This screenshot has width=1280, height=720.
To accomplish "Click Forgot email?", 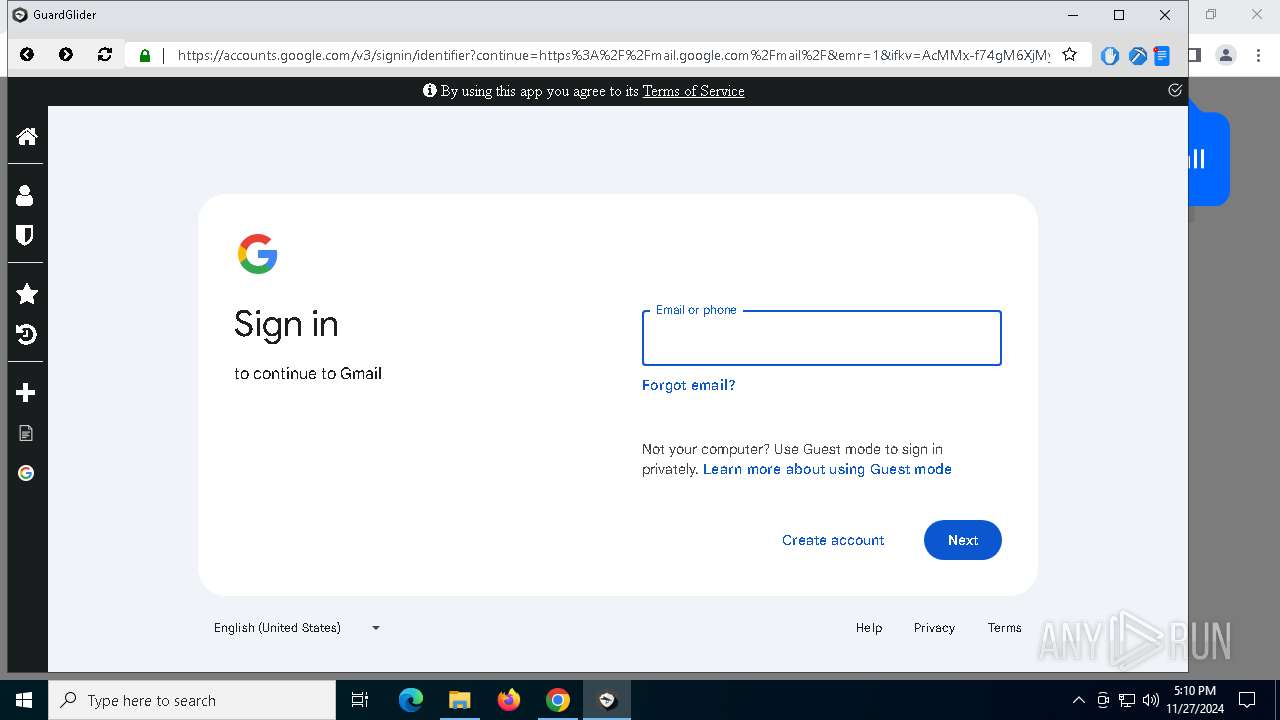I will pyautogui.click(x=688, y=385).
